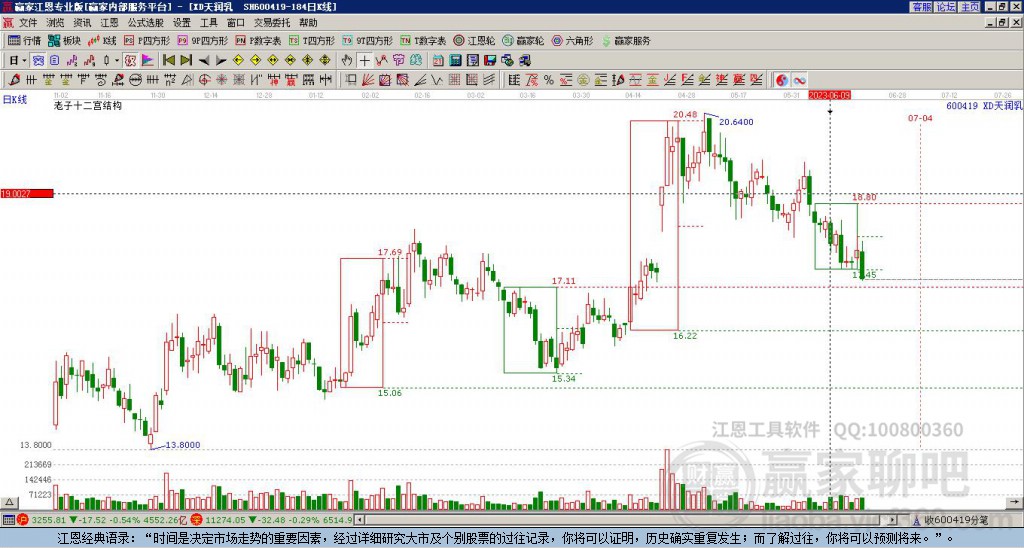
Task: Select the red target circle tool
Action: [204, 80]
